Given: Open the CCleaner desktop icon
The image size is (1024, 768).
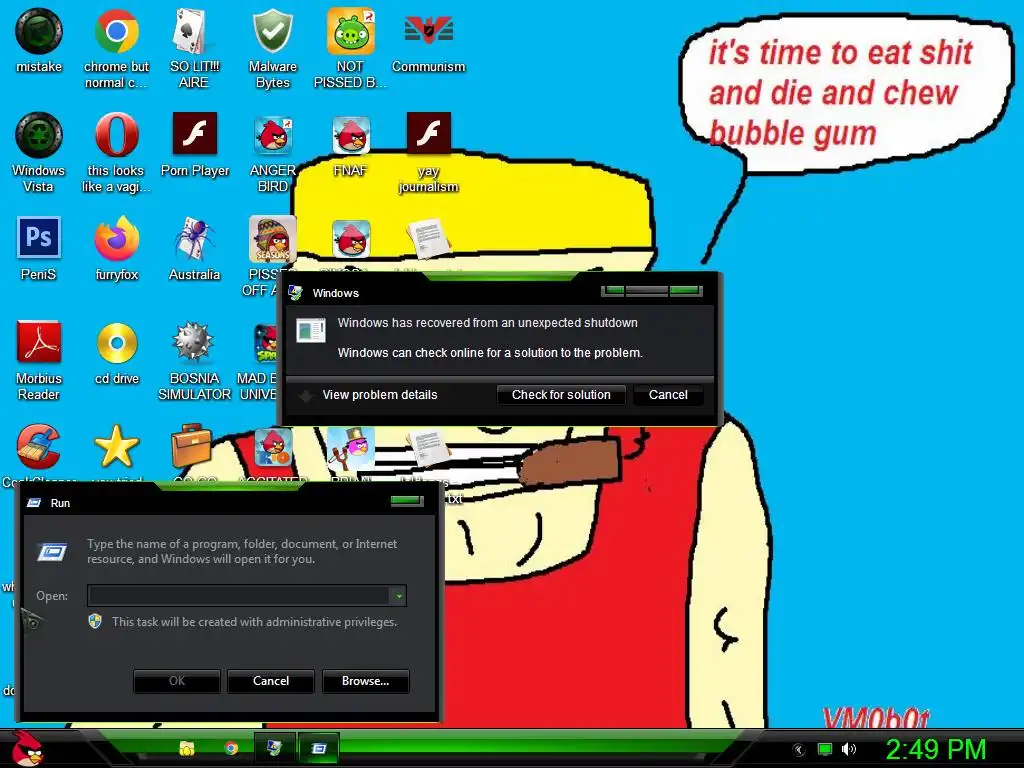Looking at the screenshot, I should click(x=39, y=447).
